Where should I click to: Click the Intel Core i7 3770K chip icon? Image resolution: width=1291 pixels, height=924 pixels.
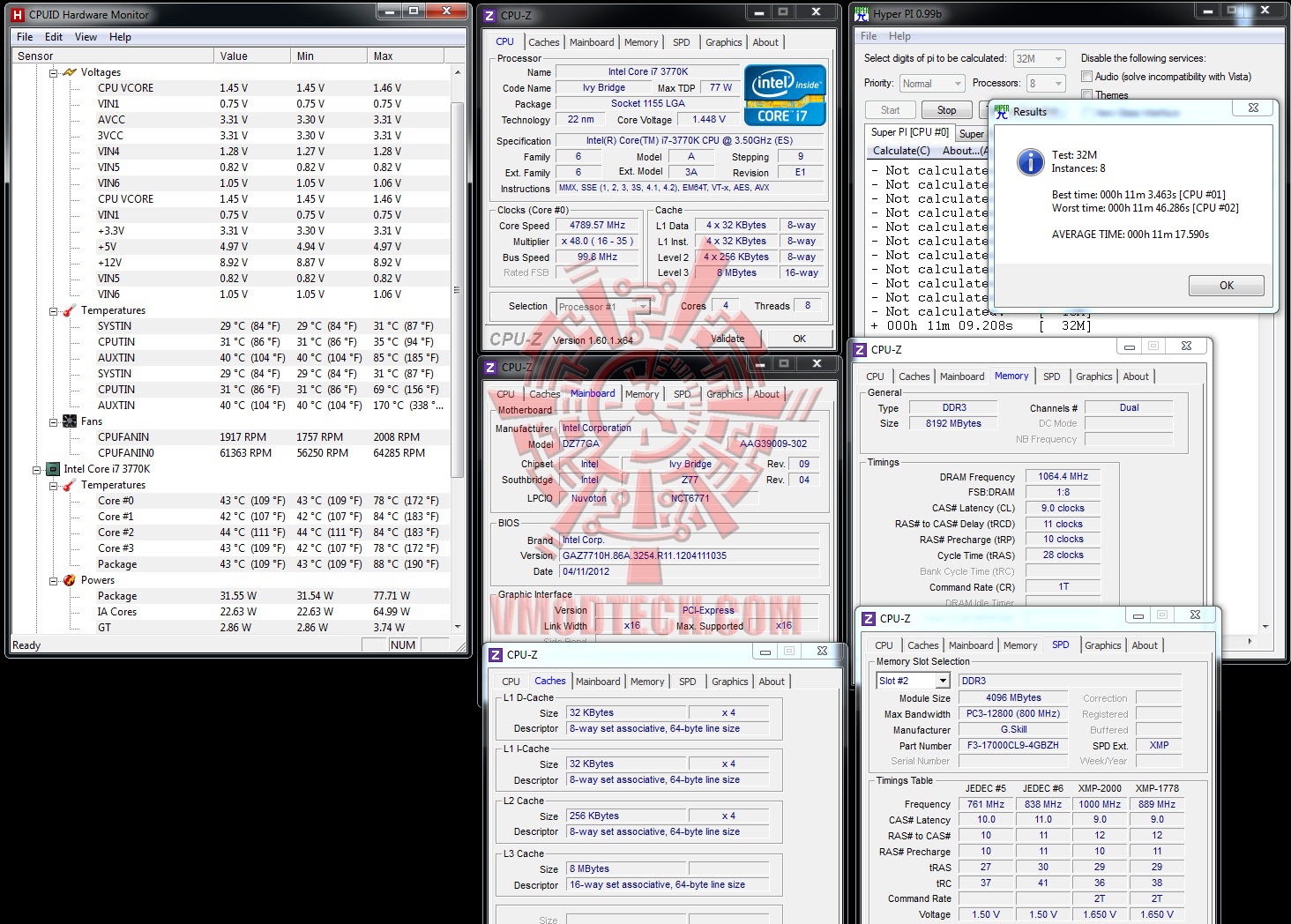[53, 469]
